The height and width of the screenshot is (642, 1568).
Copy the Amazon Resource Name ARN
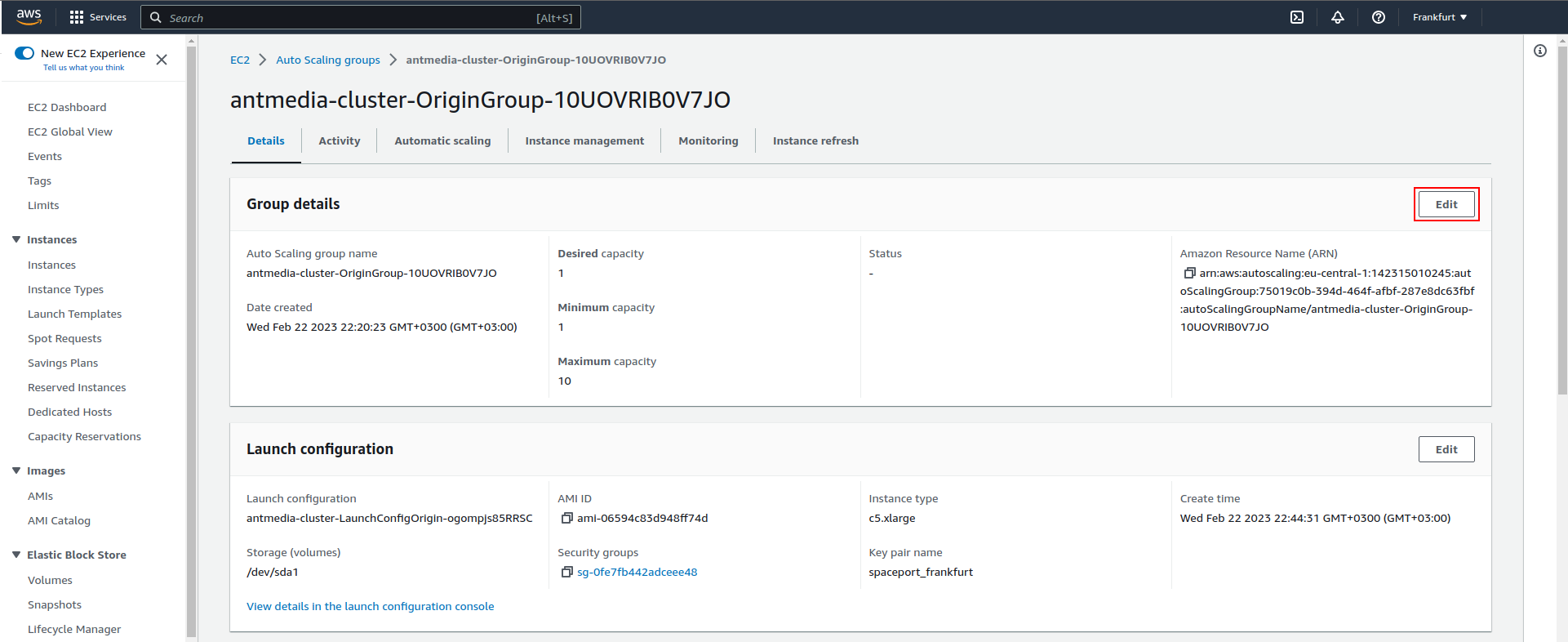tap(1189, 273)
